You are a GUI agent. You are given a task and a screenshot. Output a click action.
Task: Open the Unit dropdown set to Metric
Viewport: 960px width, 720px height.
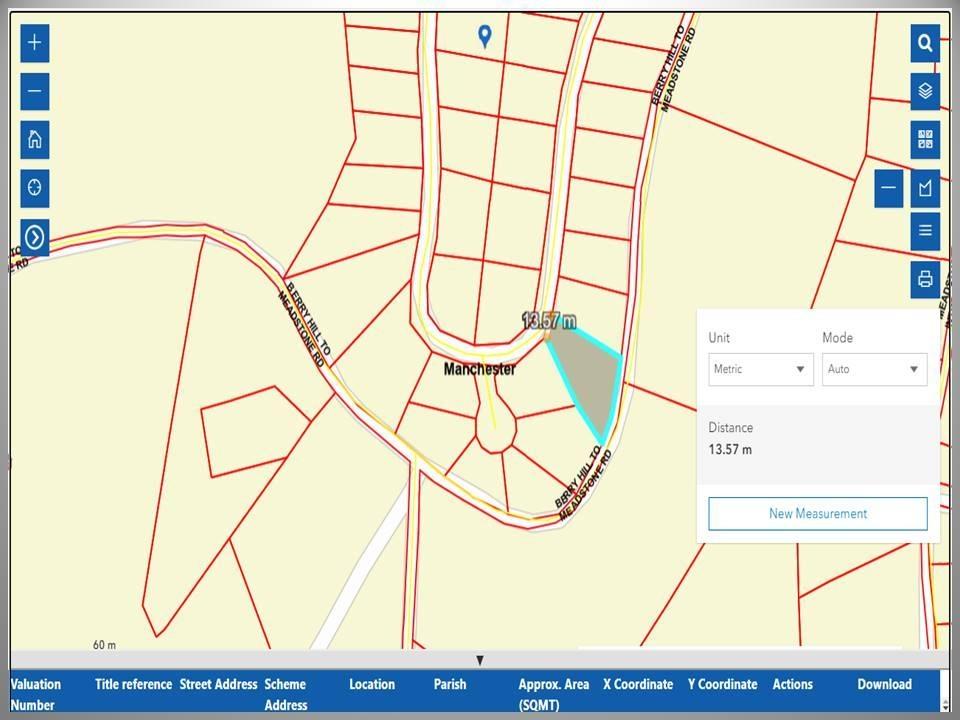[x=759, y=369]
